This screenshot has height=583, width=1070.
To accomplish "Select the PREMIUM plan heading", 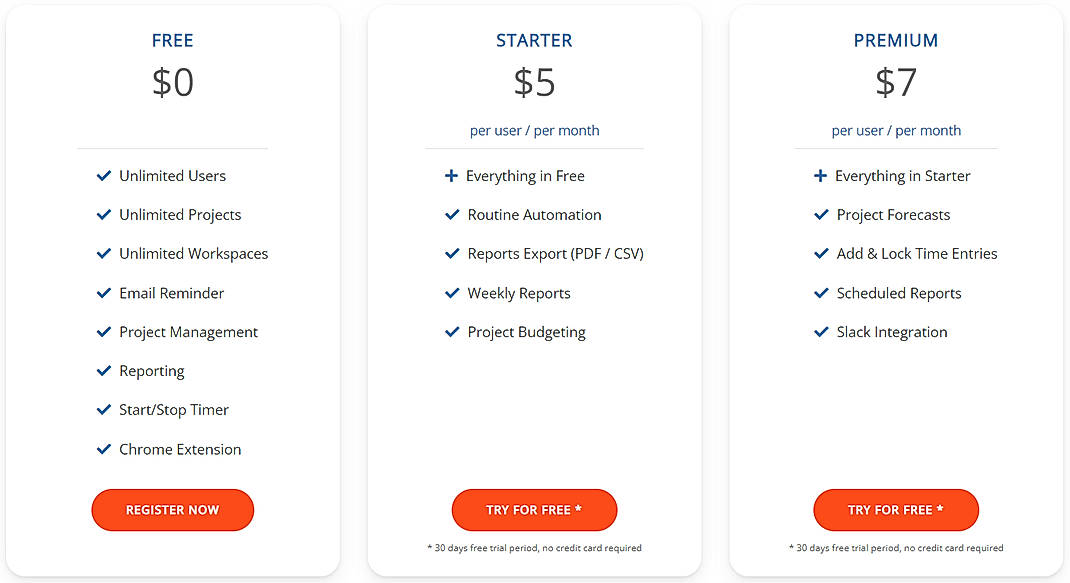I will (x=895, y=40).
